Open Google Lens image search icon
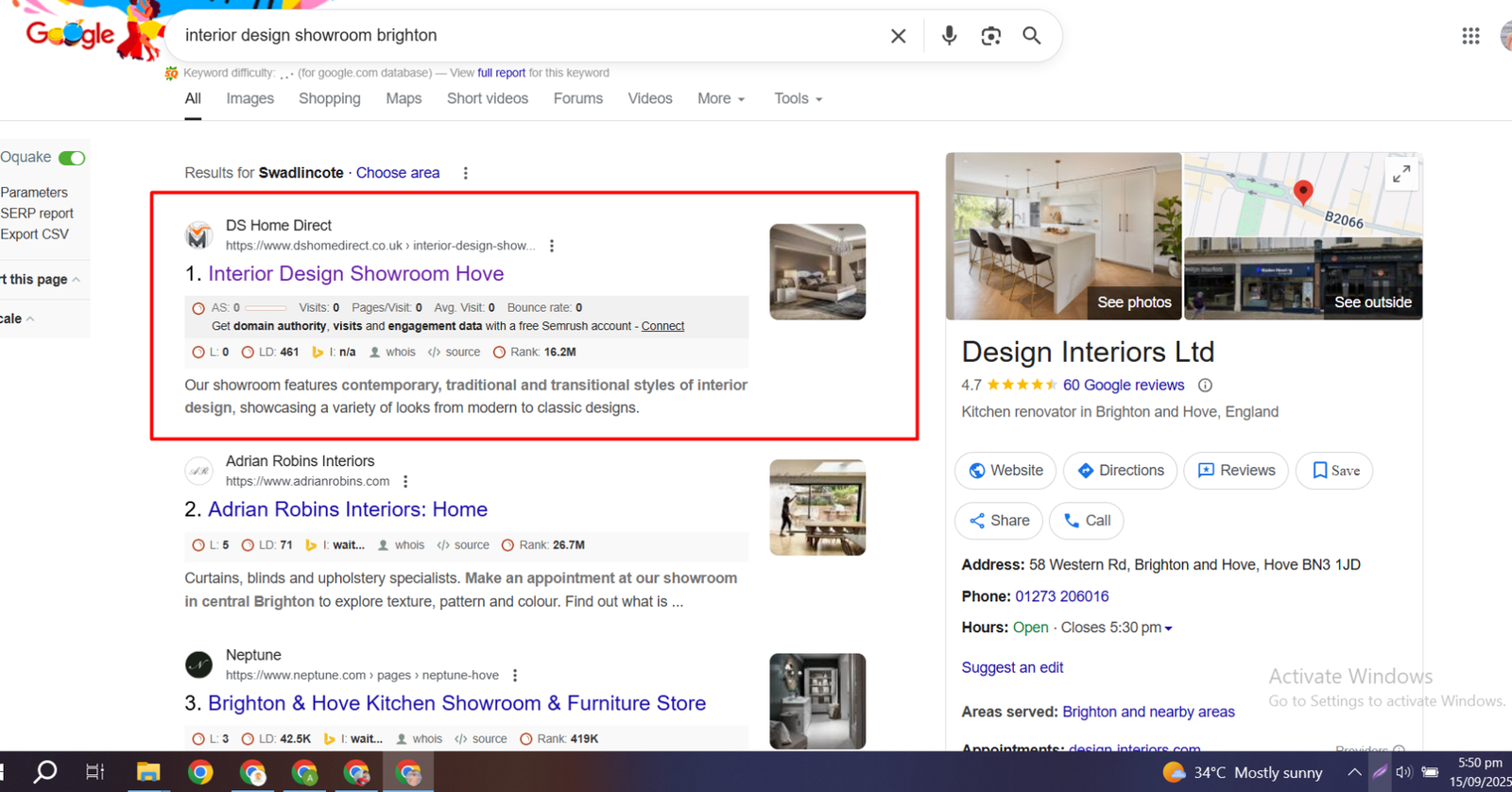Screen dimensions: 1512x792 pos(990,36)
